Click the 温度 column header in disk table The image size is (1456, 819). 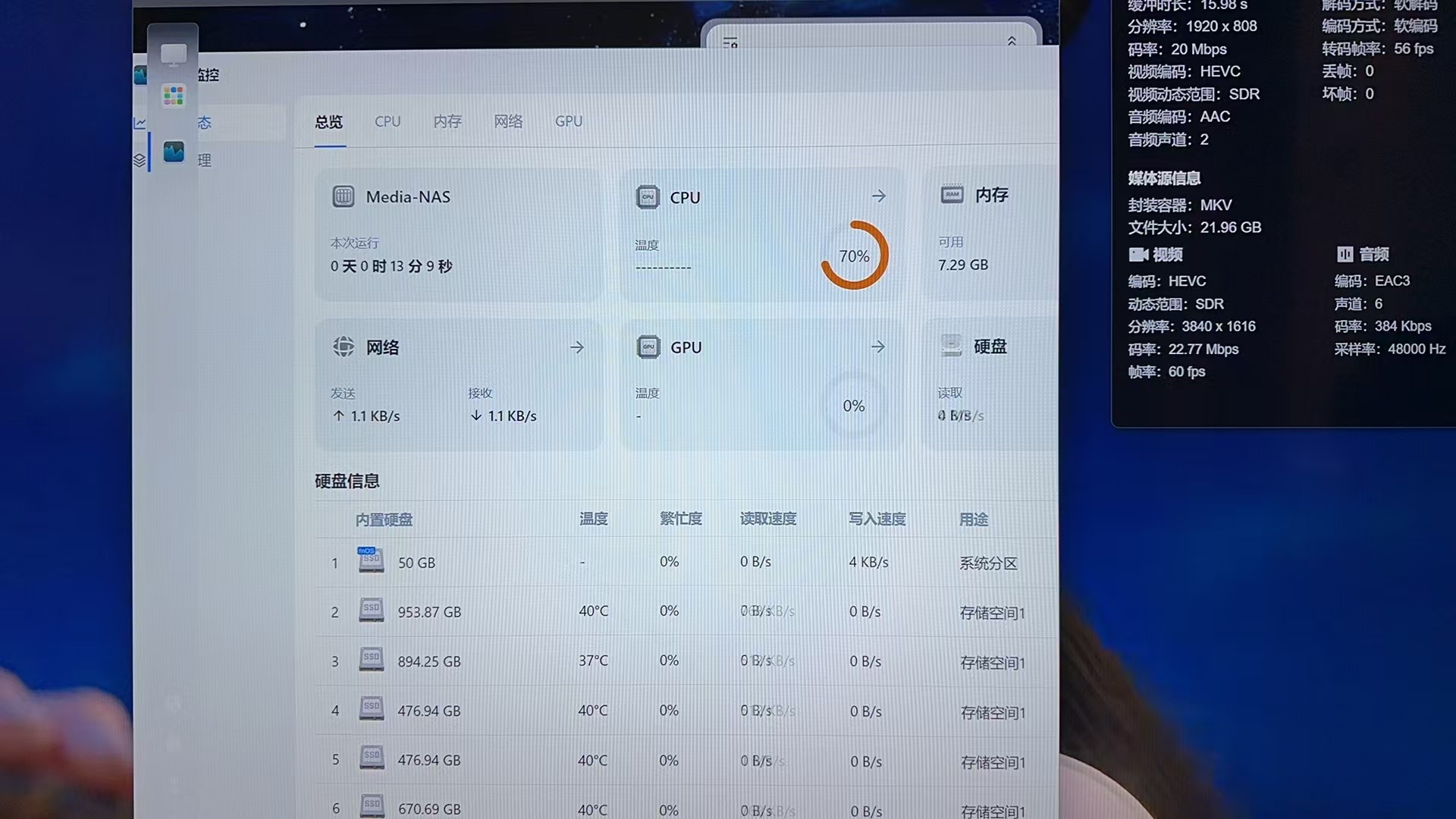coord(594,519)
